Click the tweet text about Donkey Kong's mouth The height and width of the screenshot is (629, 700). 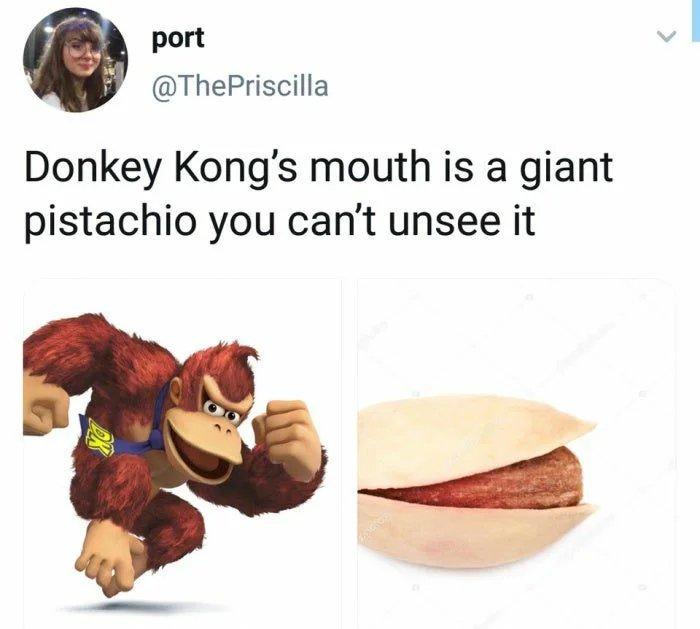[318, 195]
